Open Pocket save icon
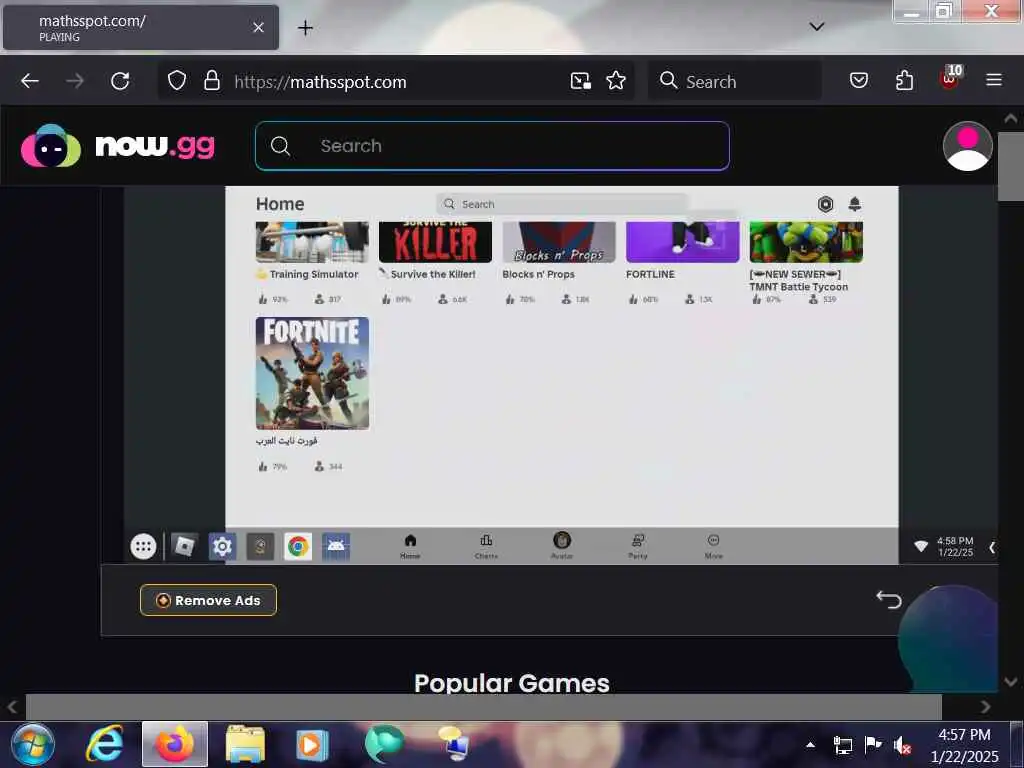The width and height of the screenshot is (1024, 768). (859, 81)
